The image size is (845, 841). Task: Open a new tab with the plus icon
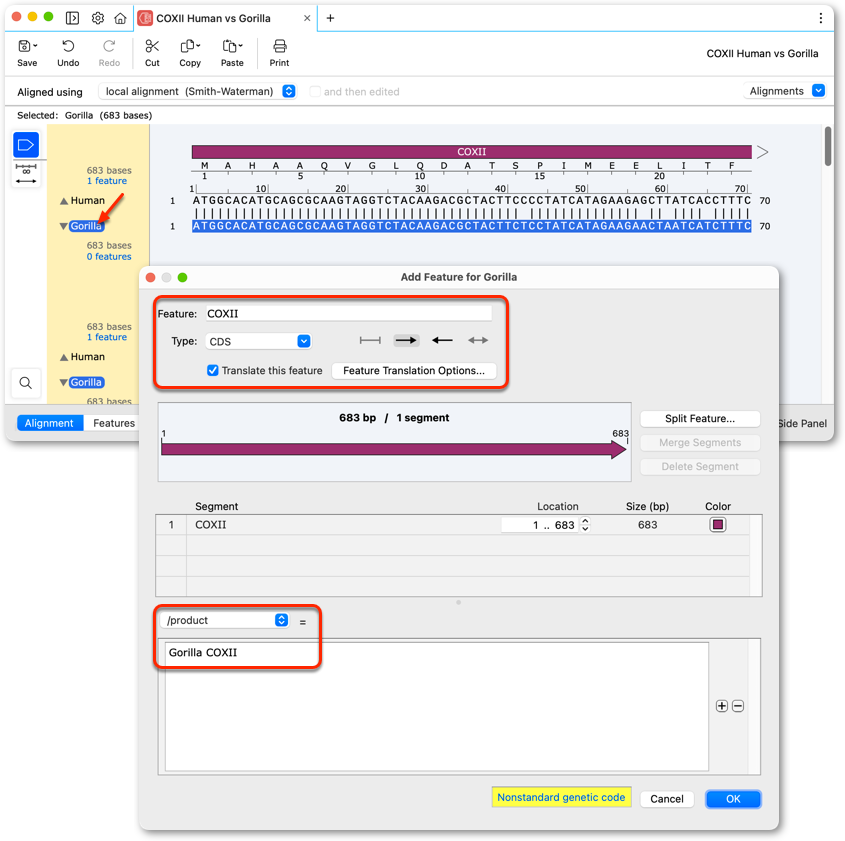coord(330,18)
